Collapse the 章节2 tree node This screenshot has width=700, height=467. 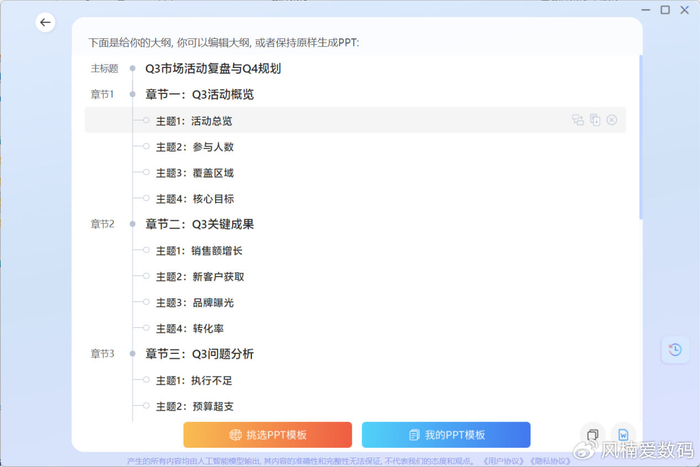132,224
